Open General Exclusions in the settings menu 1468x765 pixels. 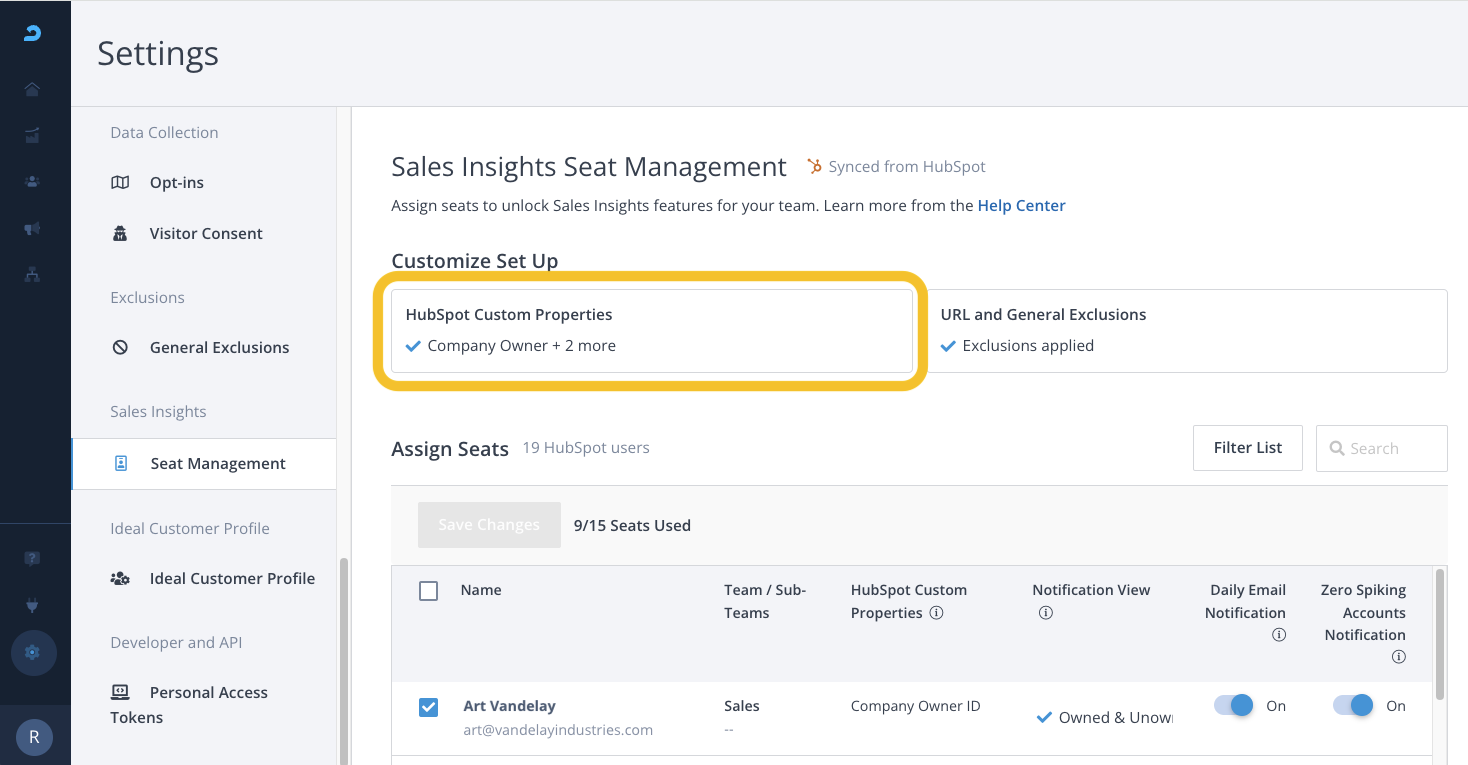point(219,348)
